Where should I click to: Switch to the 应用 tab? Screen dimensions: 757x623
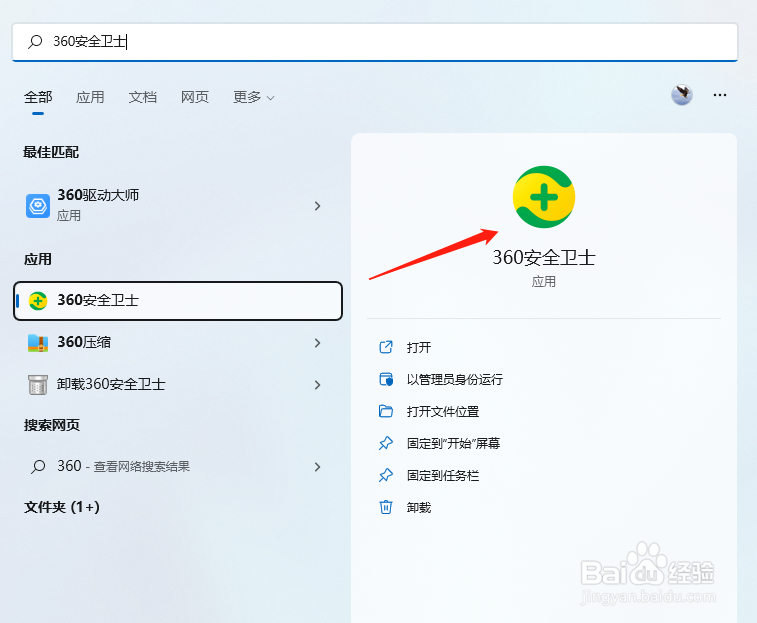click(x=90, y=97)
